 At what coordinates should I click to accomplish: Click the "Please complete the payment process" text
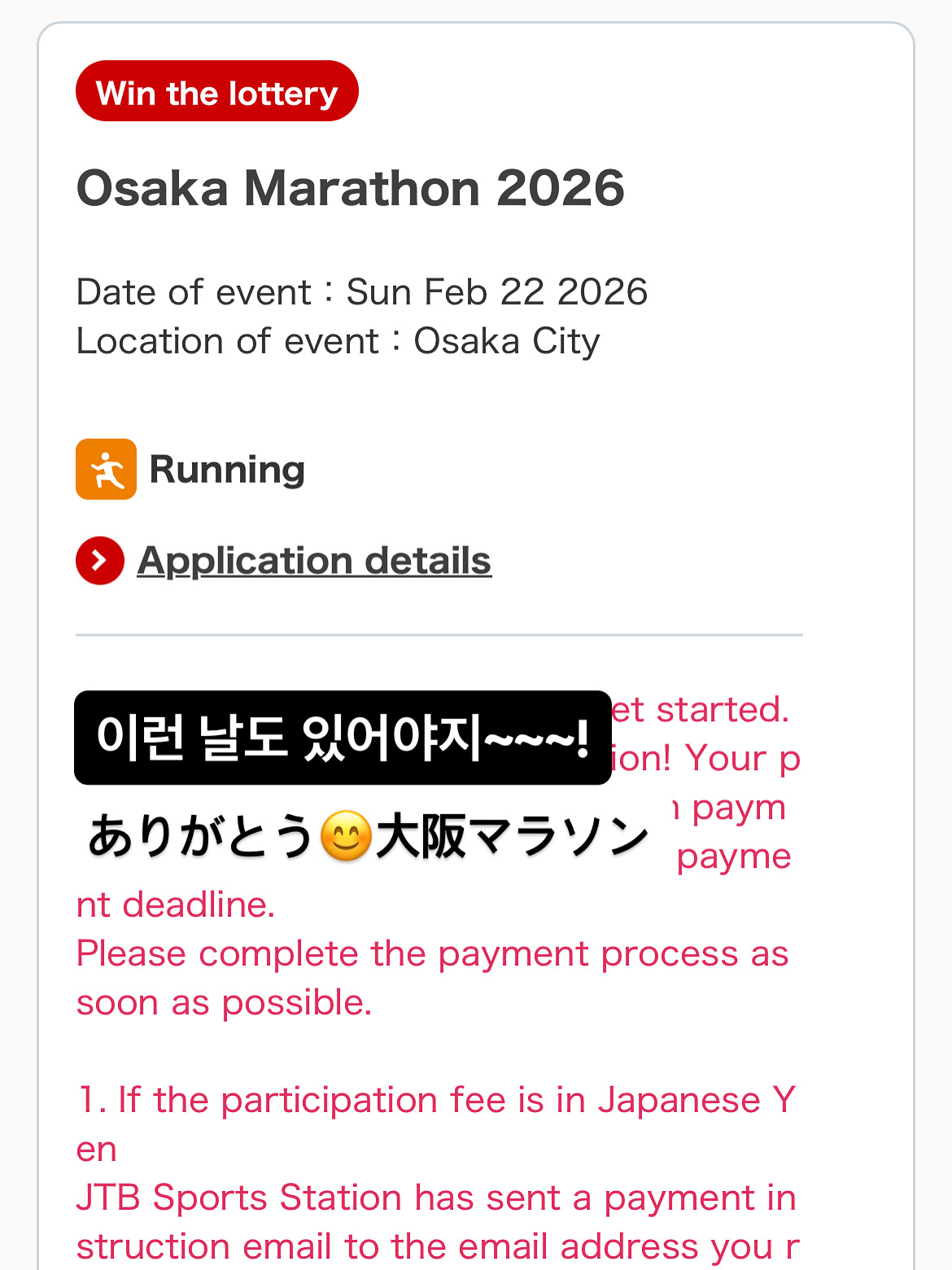(432, 953)
